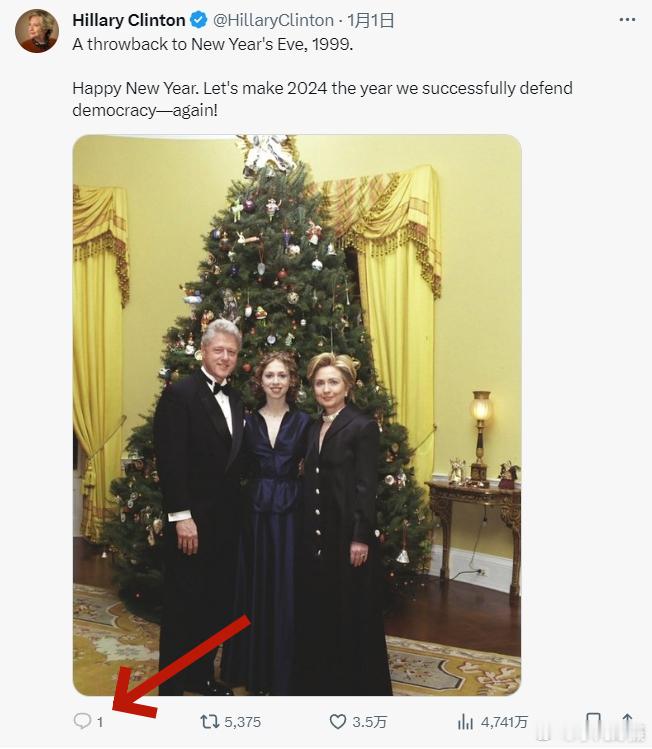Click the 3.5万 likes count
Viewport: 652px width, 749px height.
[369, 722]
